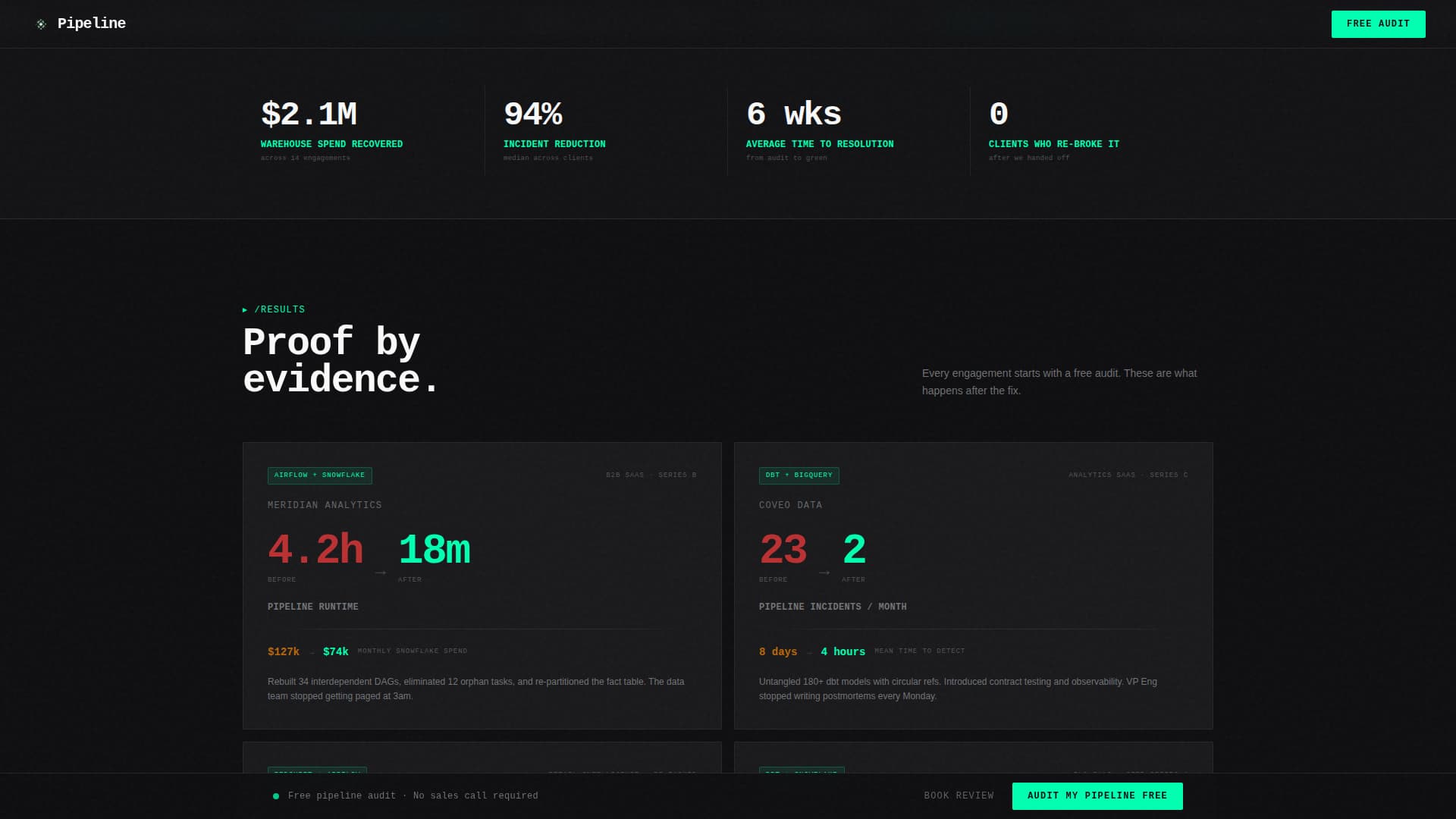Viewport: 1456px width, 819px height.
Task: Click the $2.1M stat value
Action: 309,115
